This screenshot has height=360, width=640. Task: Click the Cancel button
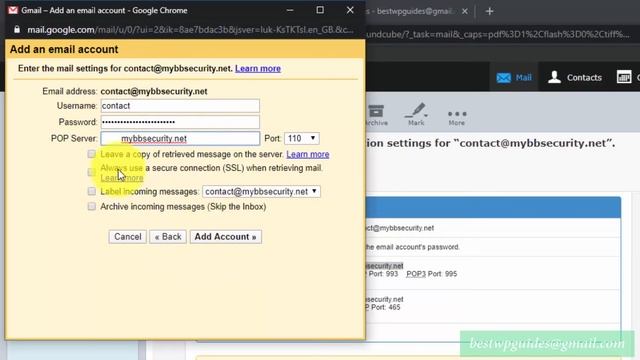(x=127, y=237)
